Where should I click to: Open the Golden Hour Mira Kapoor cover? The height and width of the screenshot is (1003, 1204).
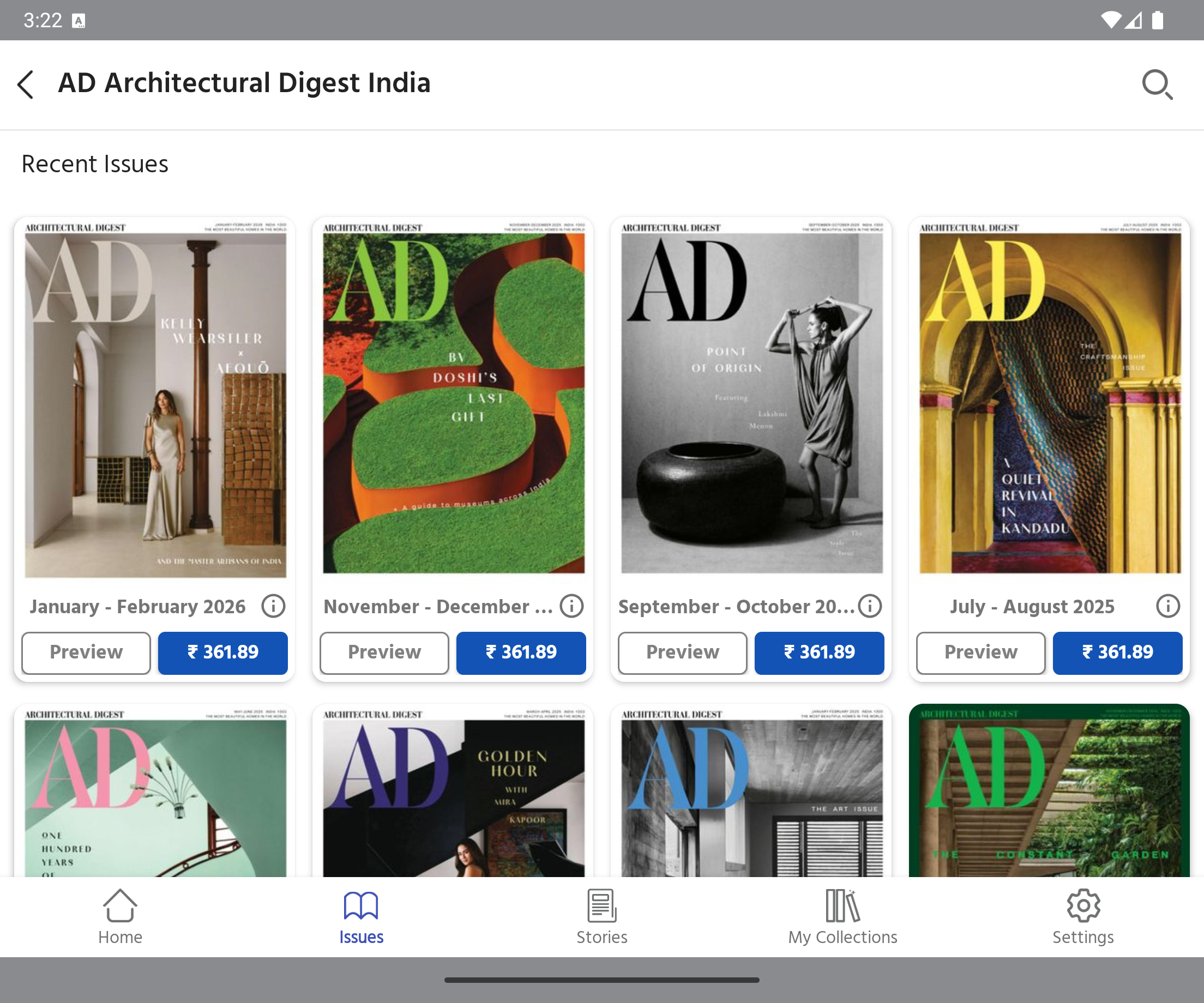coord(453,796)
